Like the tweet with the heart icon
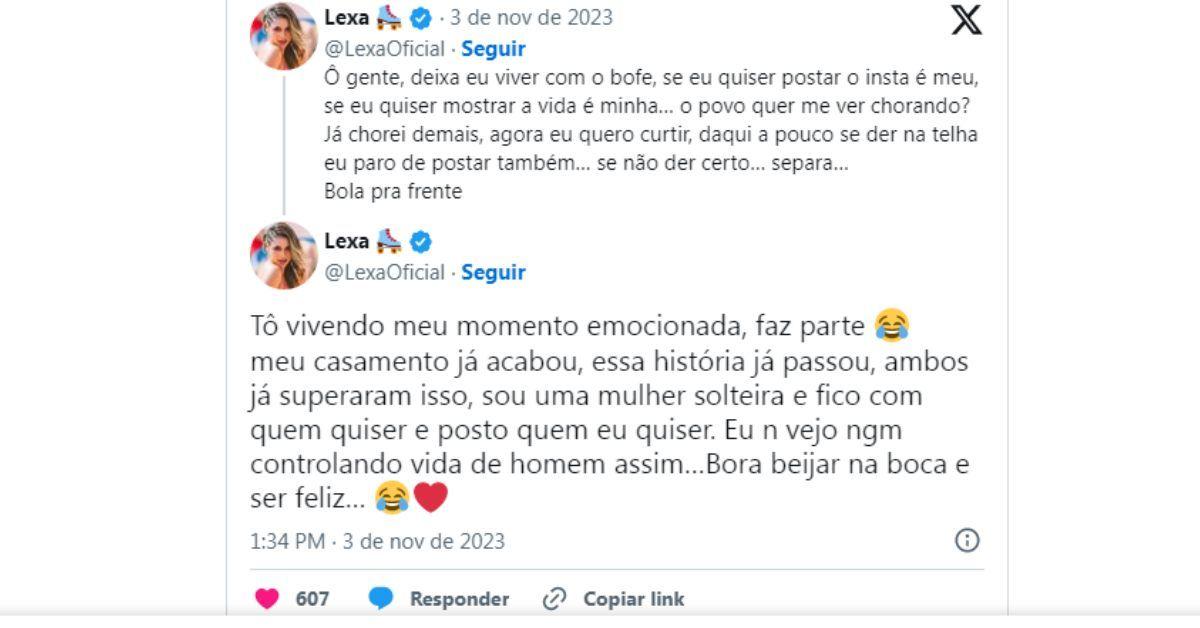This screenshot has width=1200, height=628. pyautogui.click(x=267, y=599)
